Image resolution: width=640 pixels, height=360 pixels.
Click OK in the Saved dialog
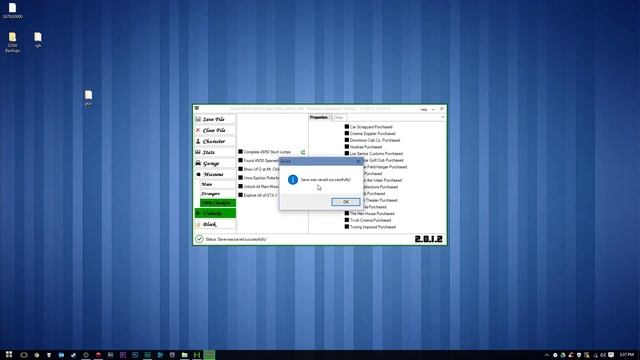(345, 202)
